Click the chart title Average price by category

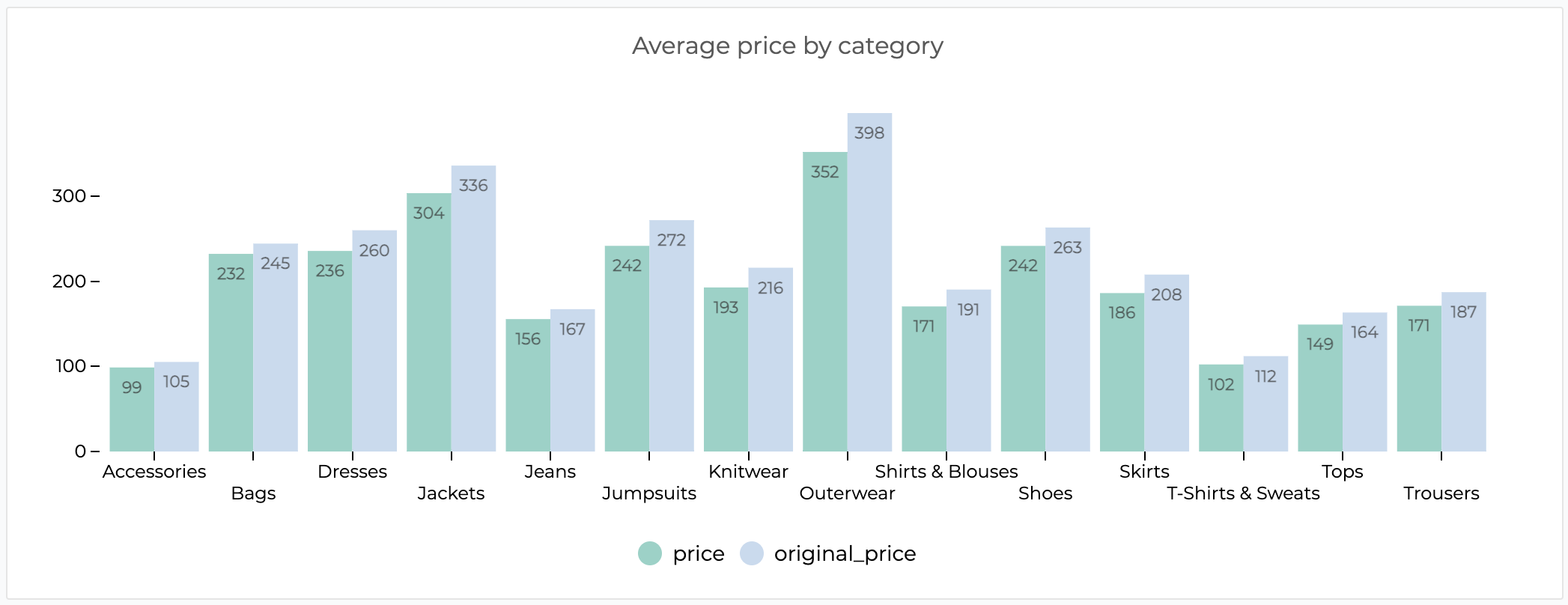coord(787,46)
